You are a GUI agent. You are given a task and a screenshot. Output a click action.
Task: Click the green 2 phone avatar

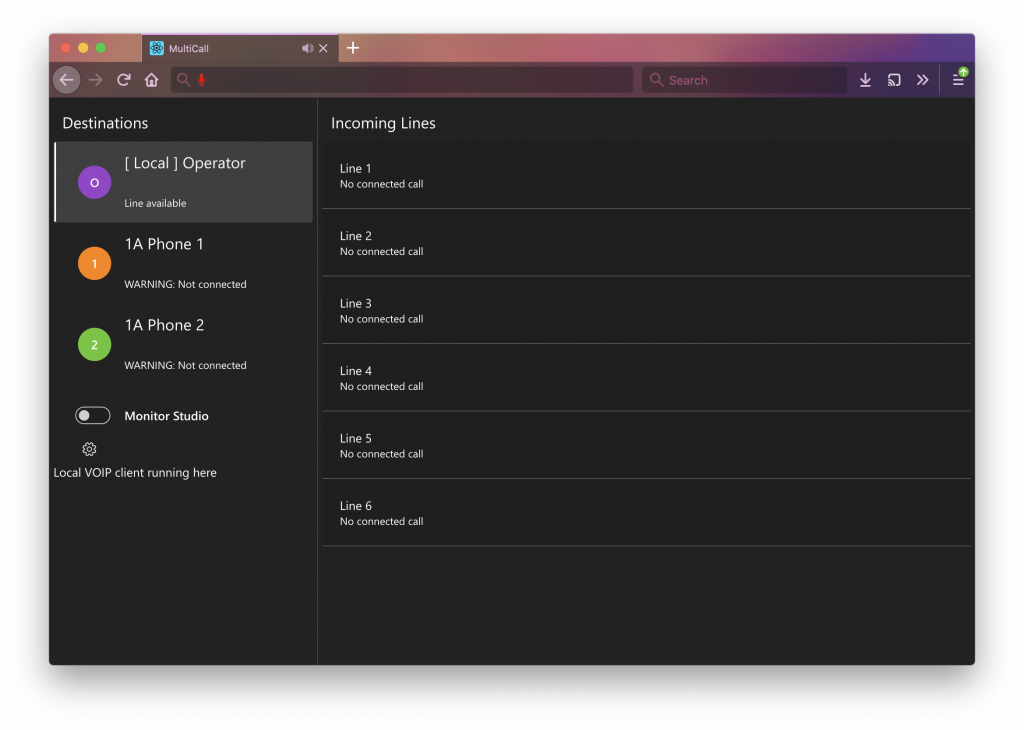95,344
